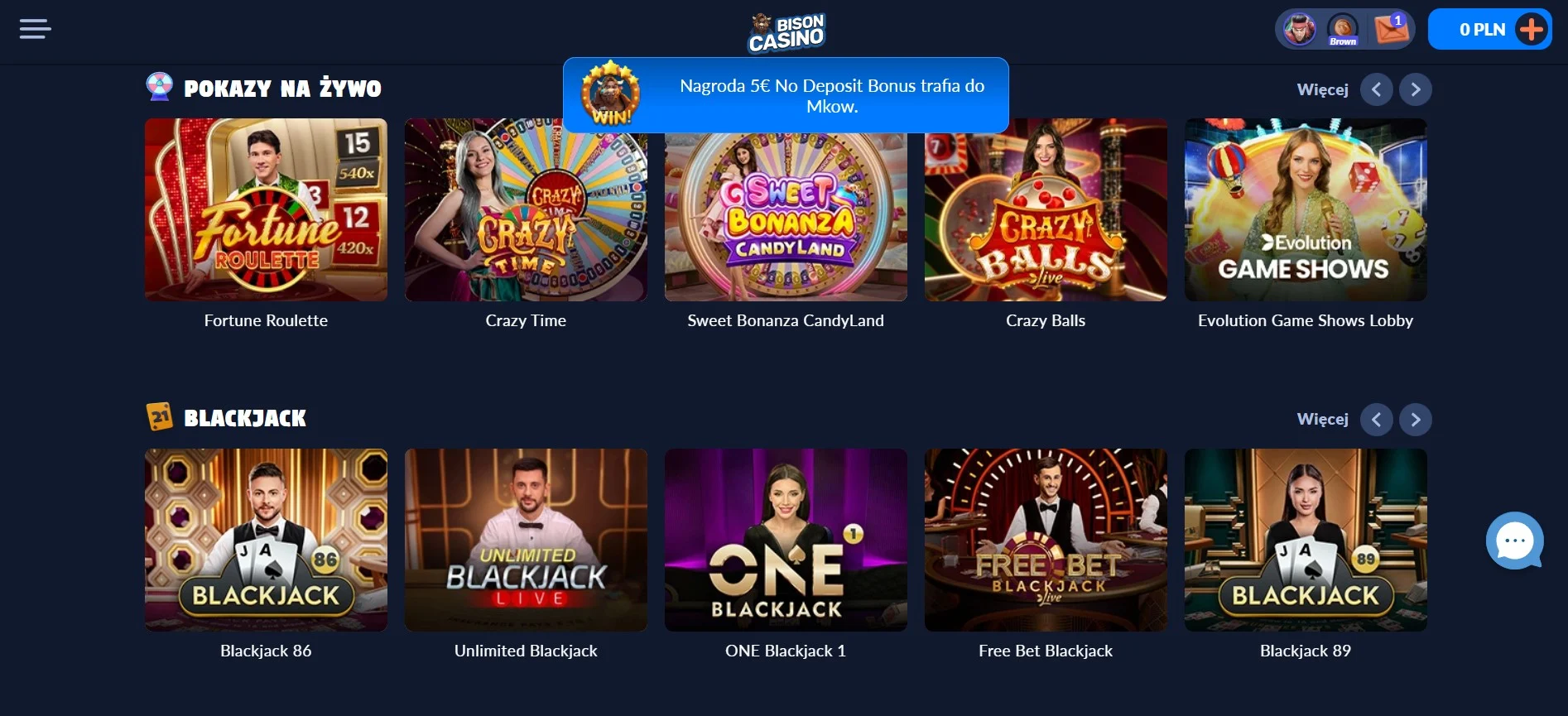Viewport: 1568px width, 716px height.
Task: Move the Blackjack carousel left
Action: (1376, 420)
